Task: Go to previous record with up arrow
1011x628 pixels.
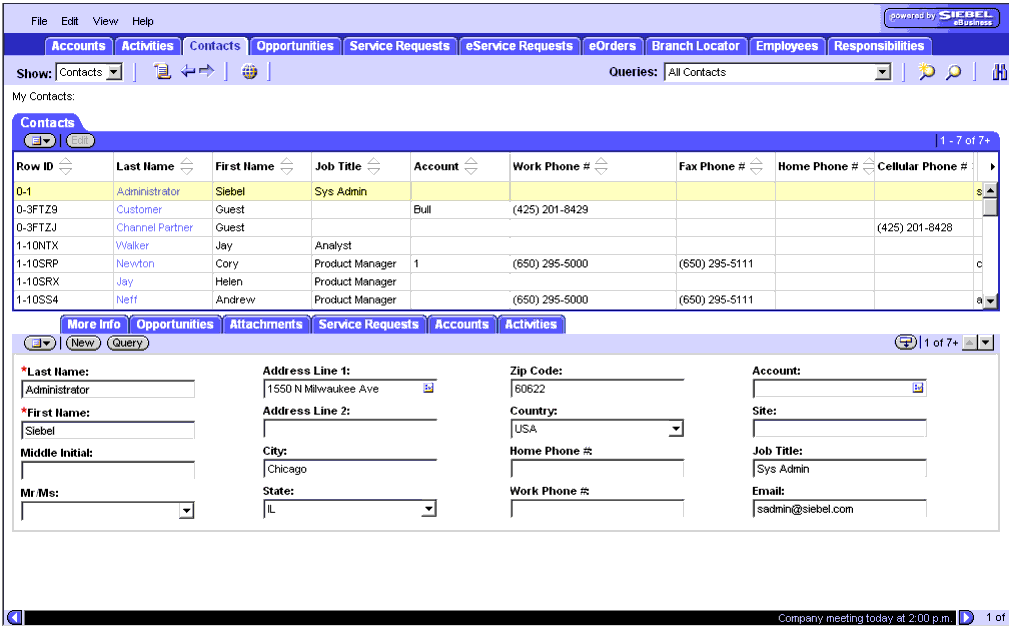Action: [x=969, y=343]
